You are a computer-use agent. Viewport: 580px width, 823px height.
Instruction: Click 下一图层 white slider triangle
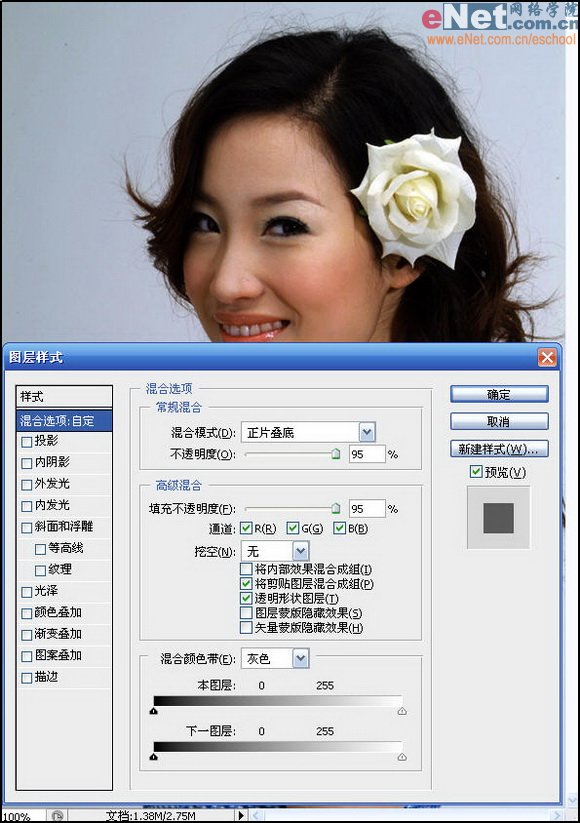pyautogui.click(x=402, y=757)
